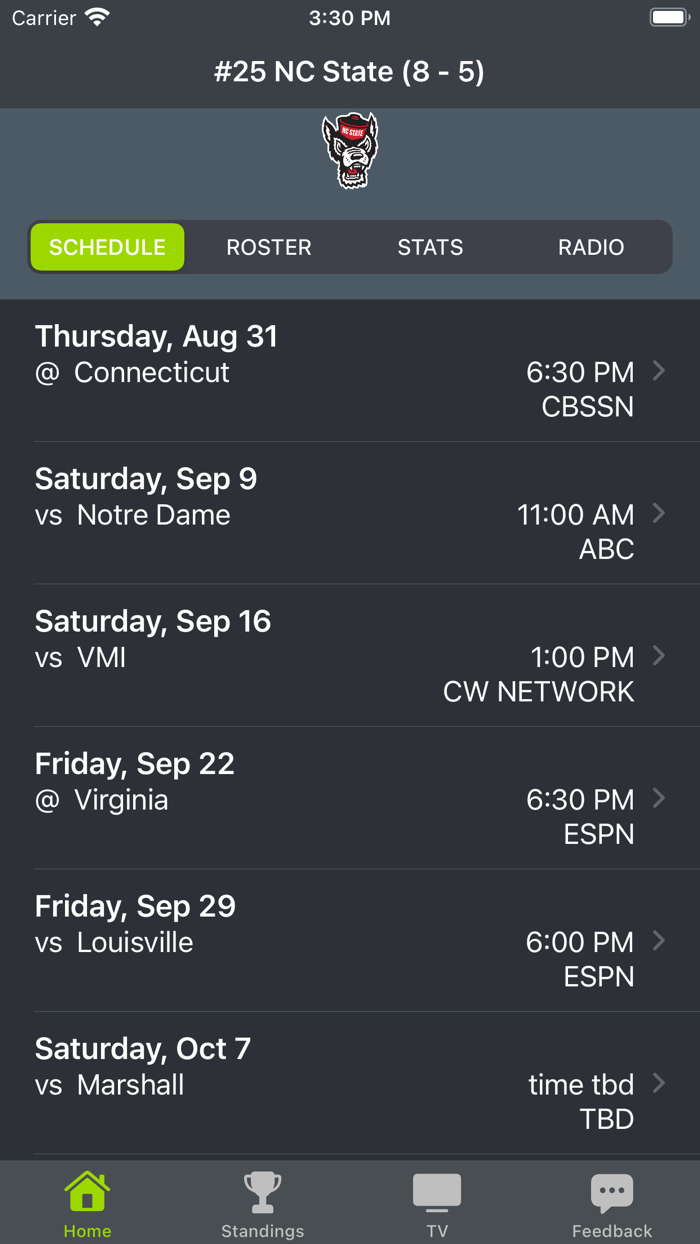This screenshot has height=1244, width=700.
Task: Expand the Marshall game row chevron
Action: point(659,1083)
